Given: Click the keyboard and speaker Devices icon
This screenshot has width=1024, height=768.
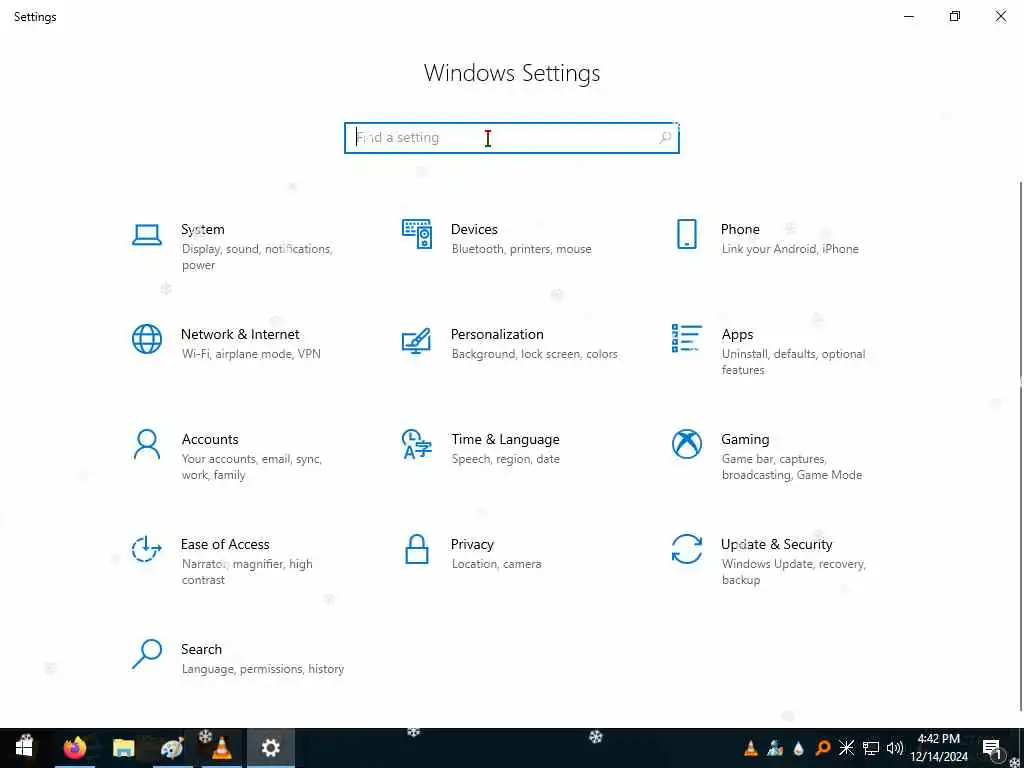Looking at the screenshot, I should [417, 234].
